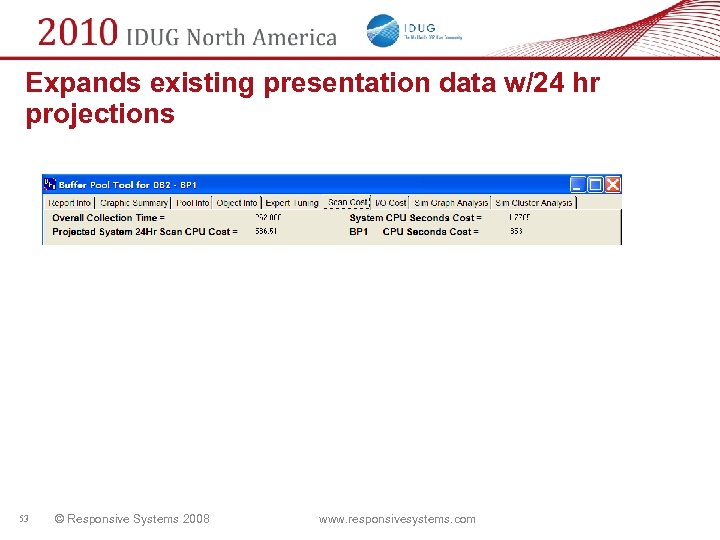The width and height of the screenshot is (720, 540).
Task: Select the Scan Cost tab
Action: 348,202
